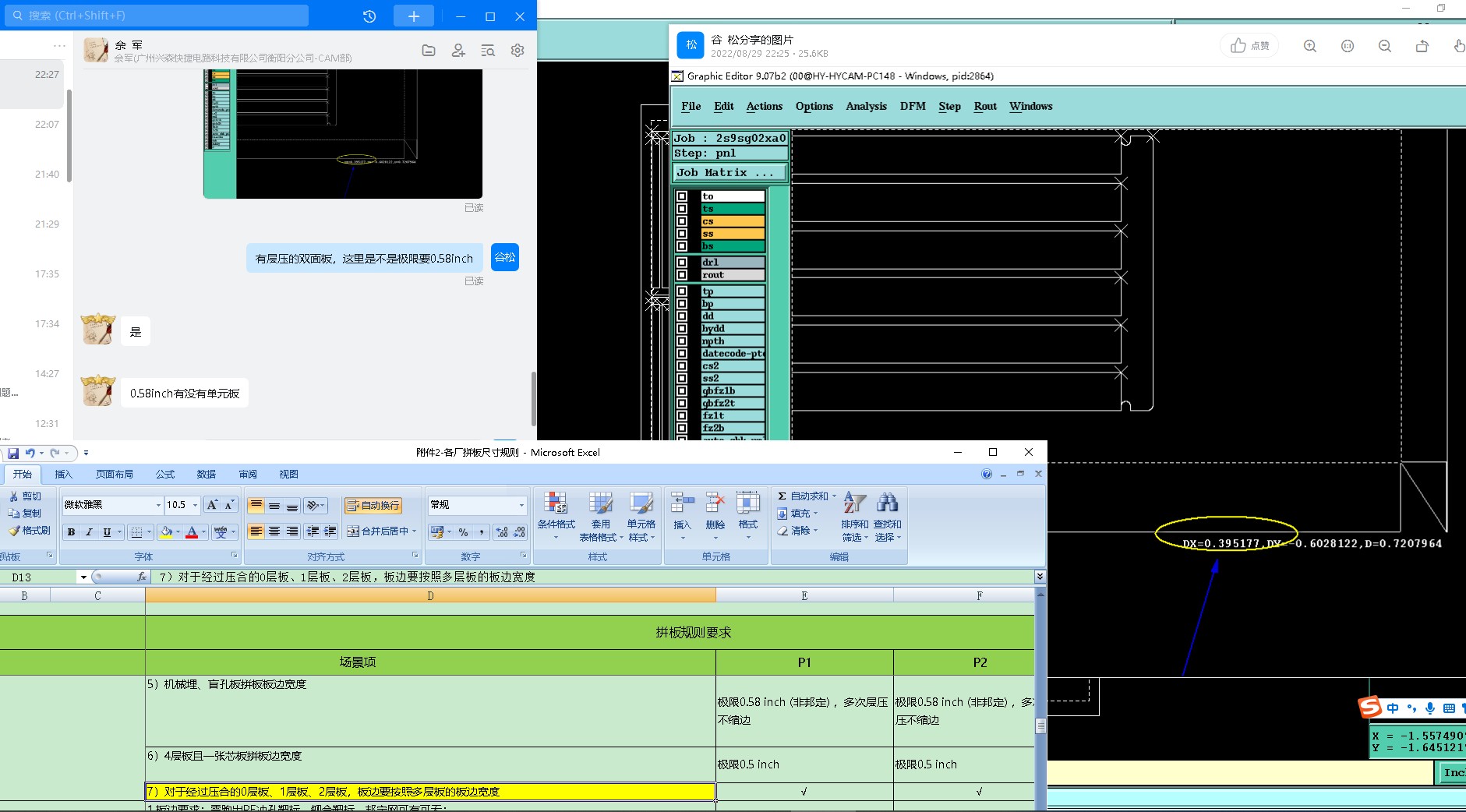
Task: Click column D header in Excel
Action: click(430, 596)
